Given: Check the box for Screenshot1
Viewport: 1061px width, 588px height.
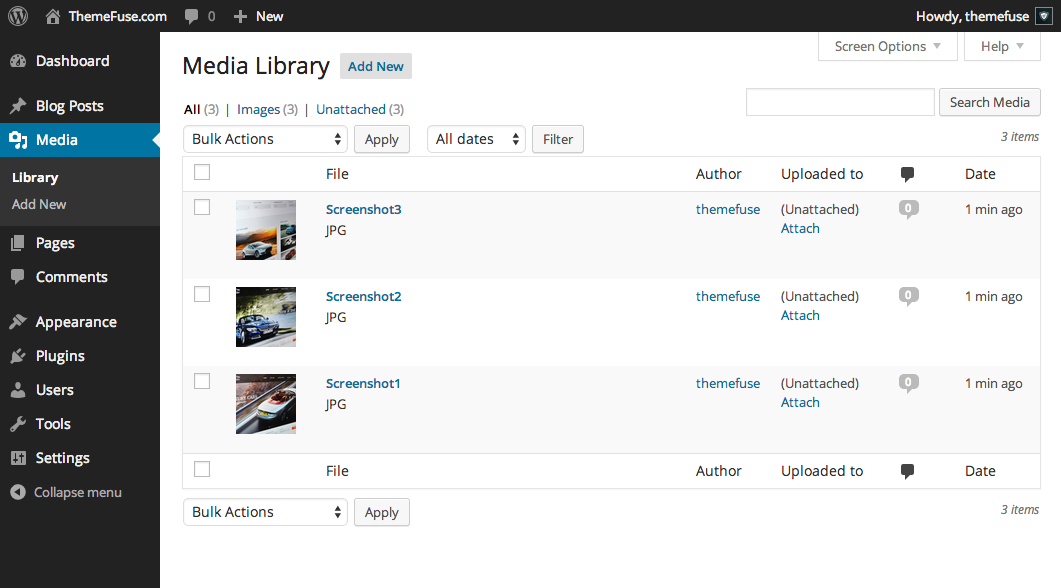Looking at the screenshot, I should (x=202, y=382).
